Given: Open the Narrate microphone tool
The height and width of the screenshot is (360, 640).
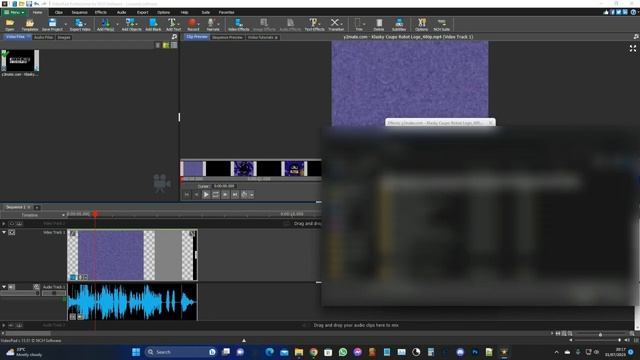Looking at the screenshot, I should 212,24.
